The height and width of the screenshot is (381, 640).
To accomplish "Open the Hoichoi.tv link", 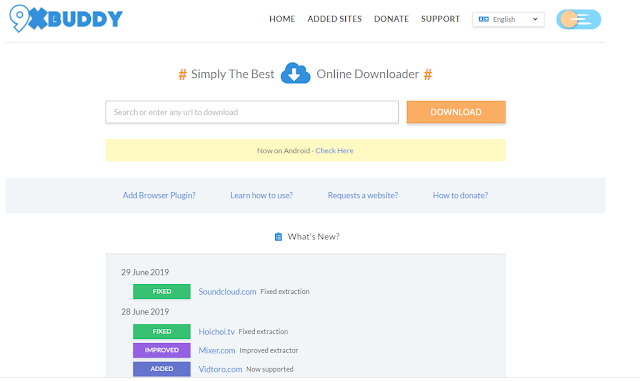I will (216, 332).
